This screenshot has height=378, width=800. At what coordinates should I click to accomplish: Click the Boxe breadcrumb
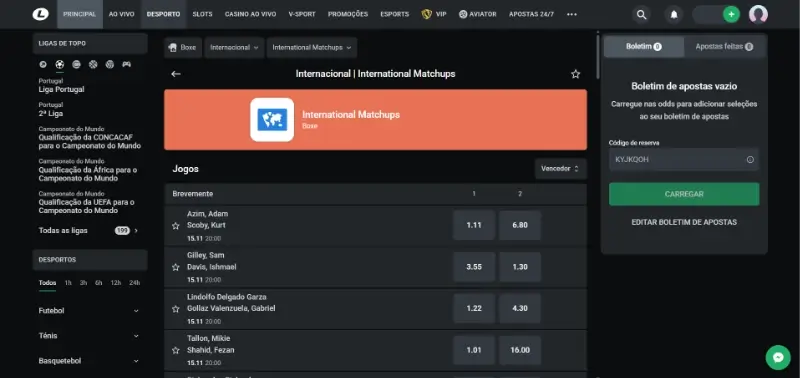(183, 47)
